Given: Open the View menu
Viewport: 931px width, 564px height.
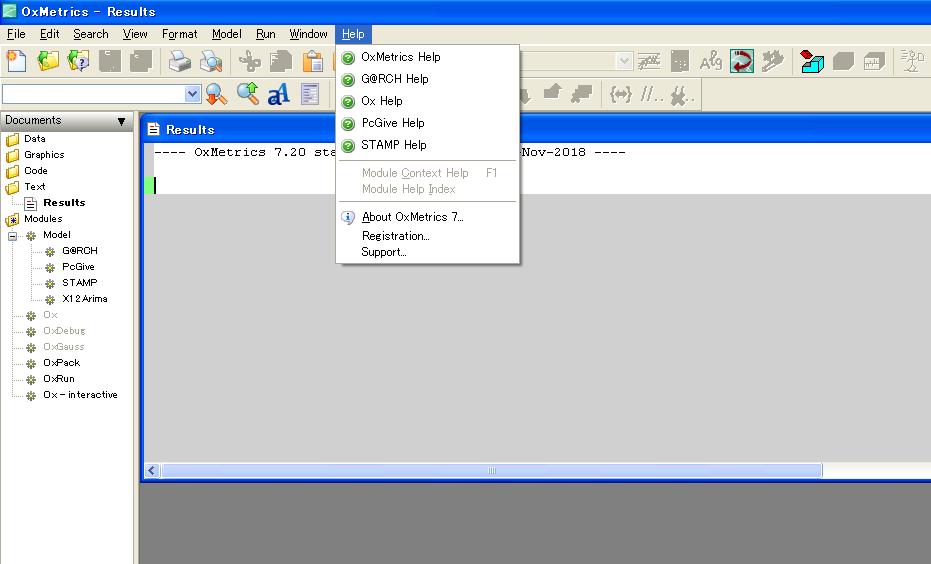Looking at the screenshot, I should 135,34.
